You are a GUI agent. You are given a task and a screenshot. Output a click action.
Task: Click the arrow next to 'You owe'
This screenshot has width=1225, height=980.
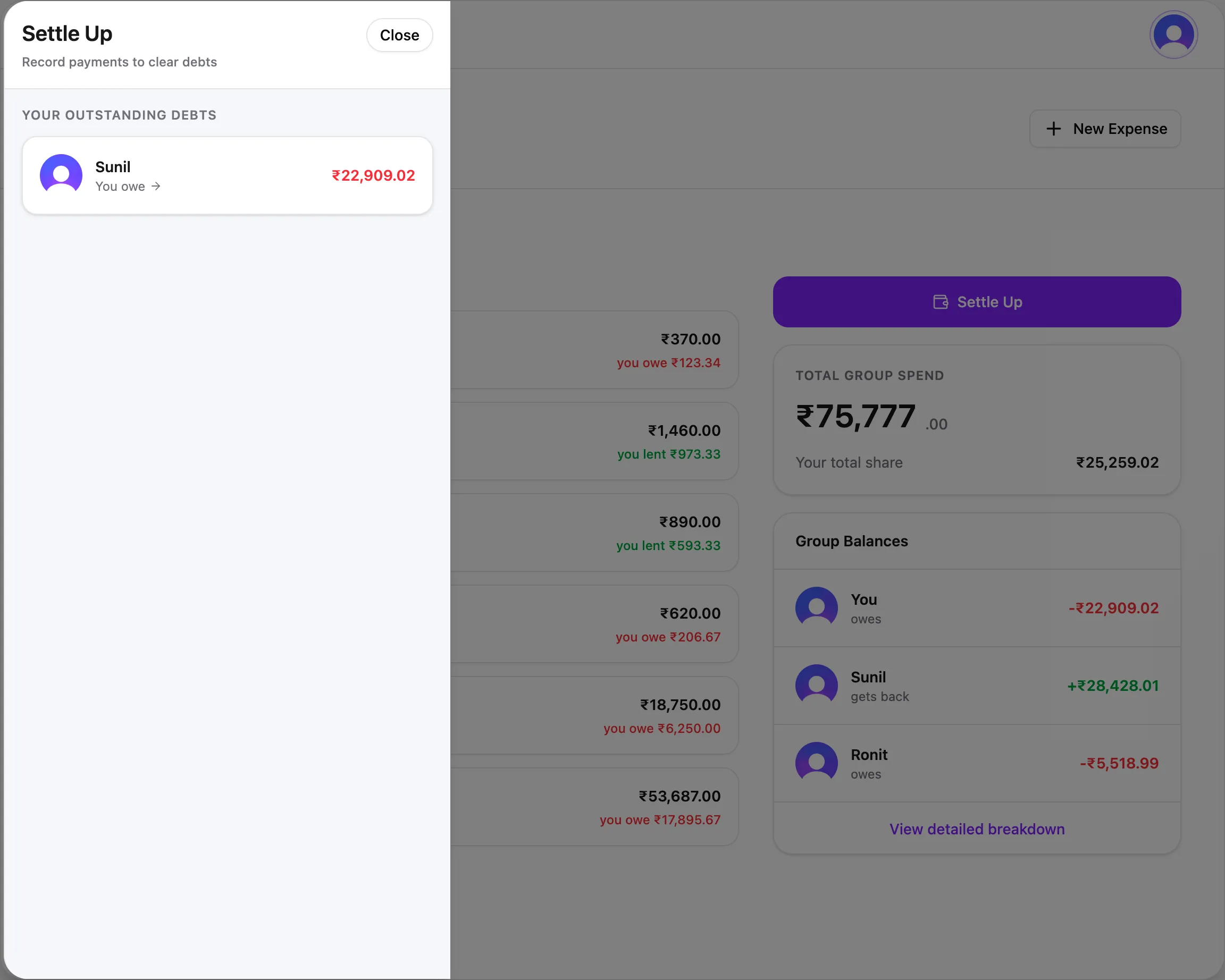(x=156, y=186)
